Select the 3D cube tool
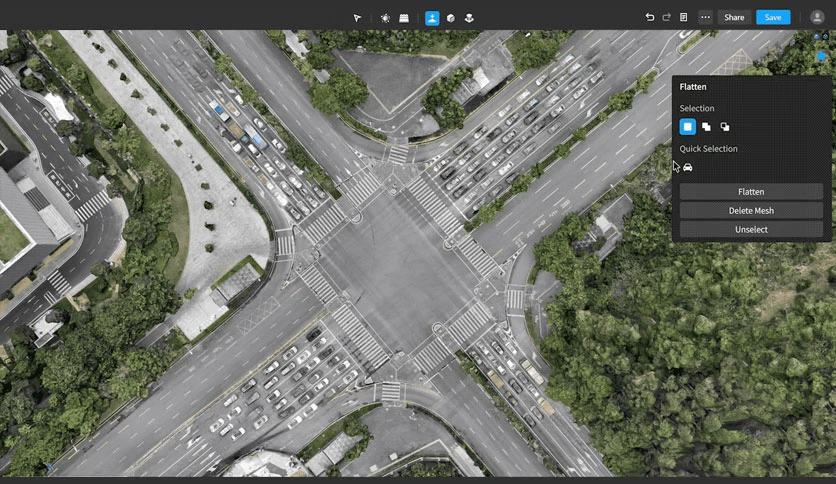Viewport: 836px width, 484px height. pos(451,18)
